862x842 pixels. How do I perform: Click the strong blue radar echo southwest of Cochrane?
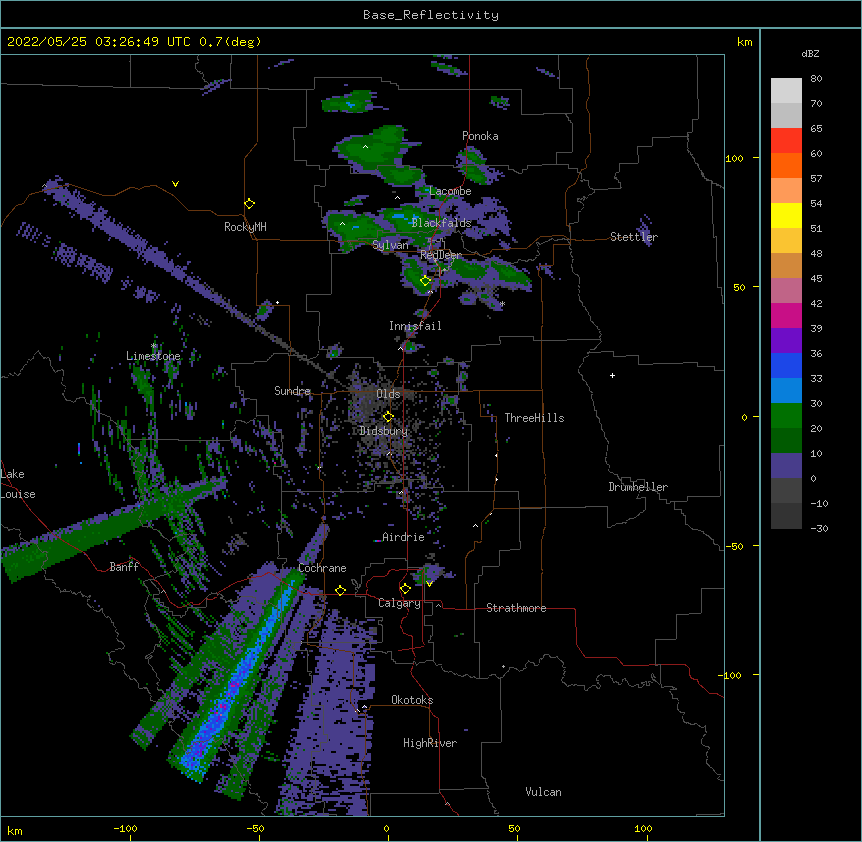(x=237, y=679)
